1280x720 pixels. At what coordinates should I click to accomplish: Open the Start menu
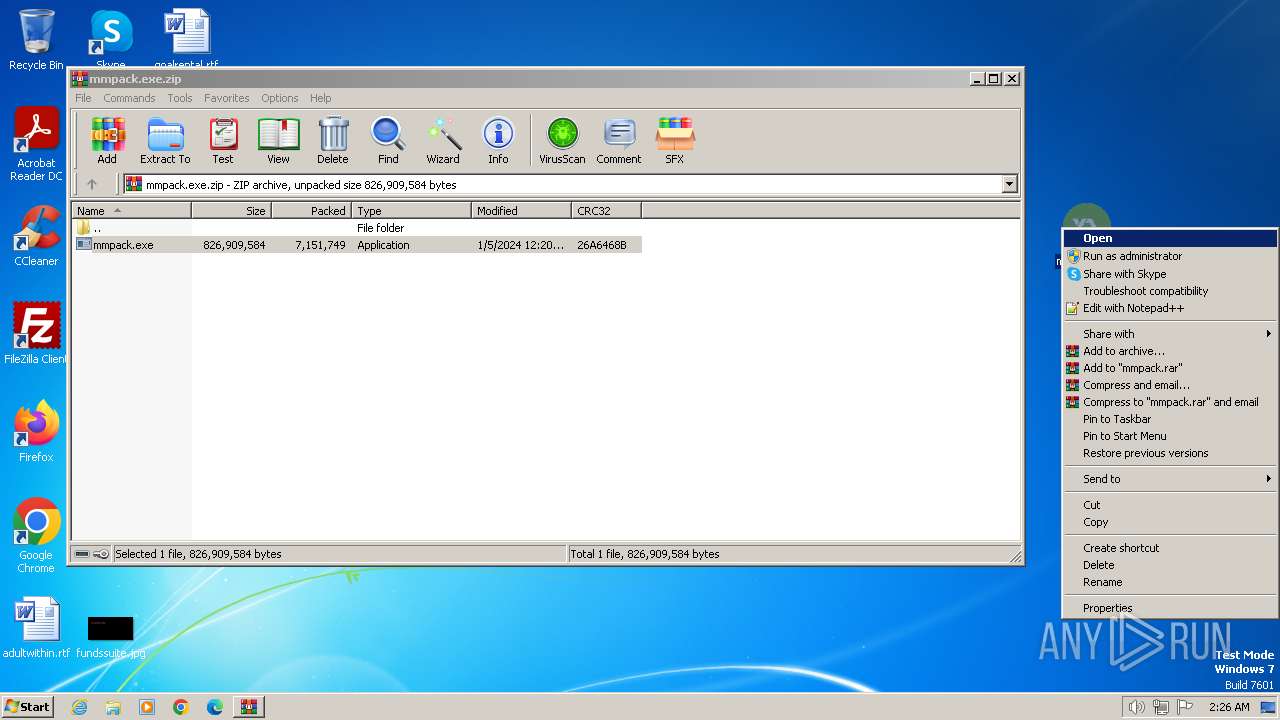pos(28,707)
